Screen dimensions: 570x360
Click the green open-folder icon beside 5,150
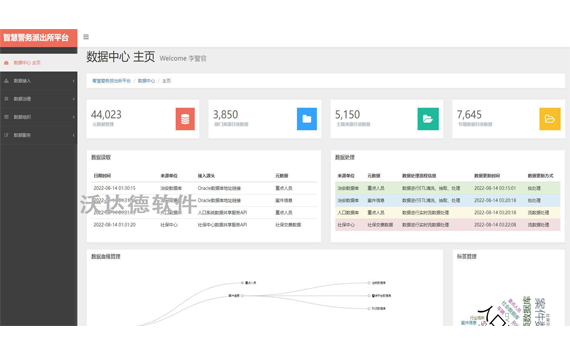(x=428, y=119)
